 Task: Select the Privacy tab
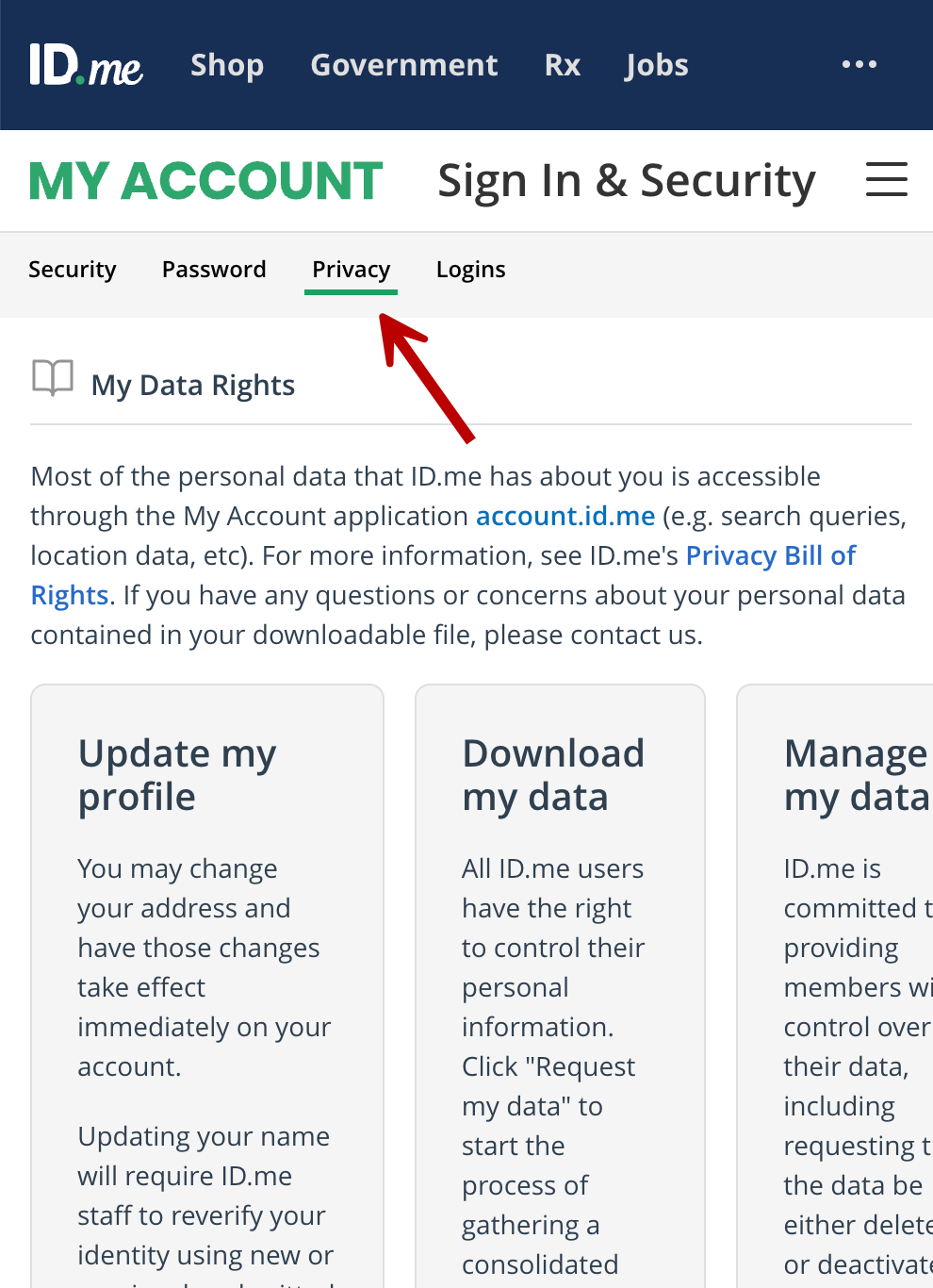click(351, 270)
